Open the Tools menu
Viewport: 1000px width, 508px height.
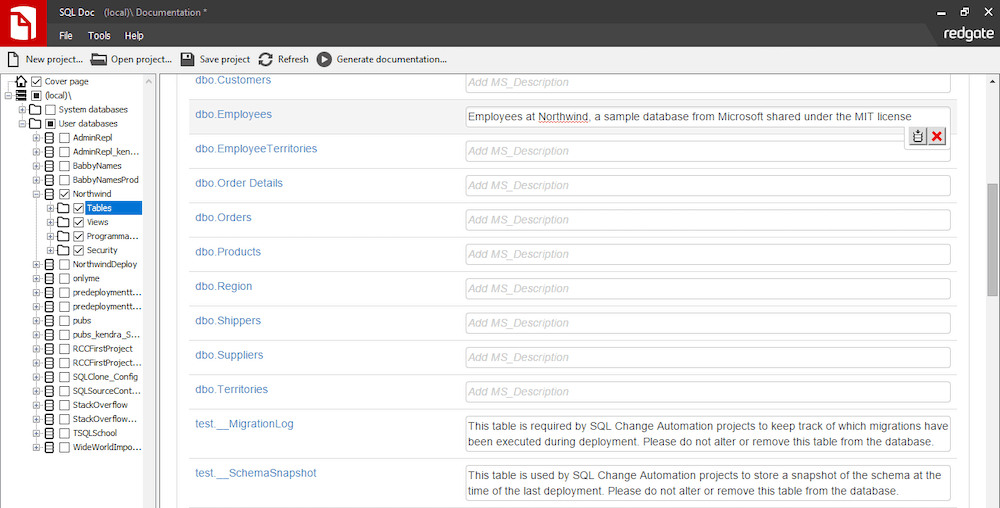point(99,36)
